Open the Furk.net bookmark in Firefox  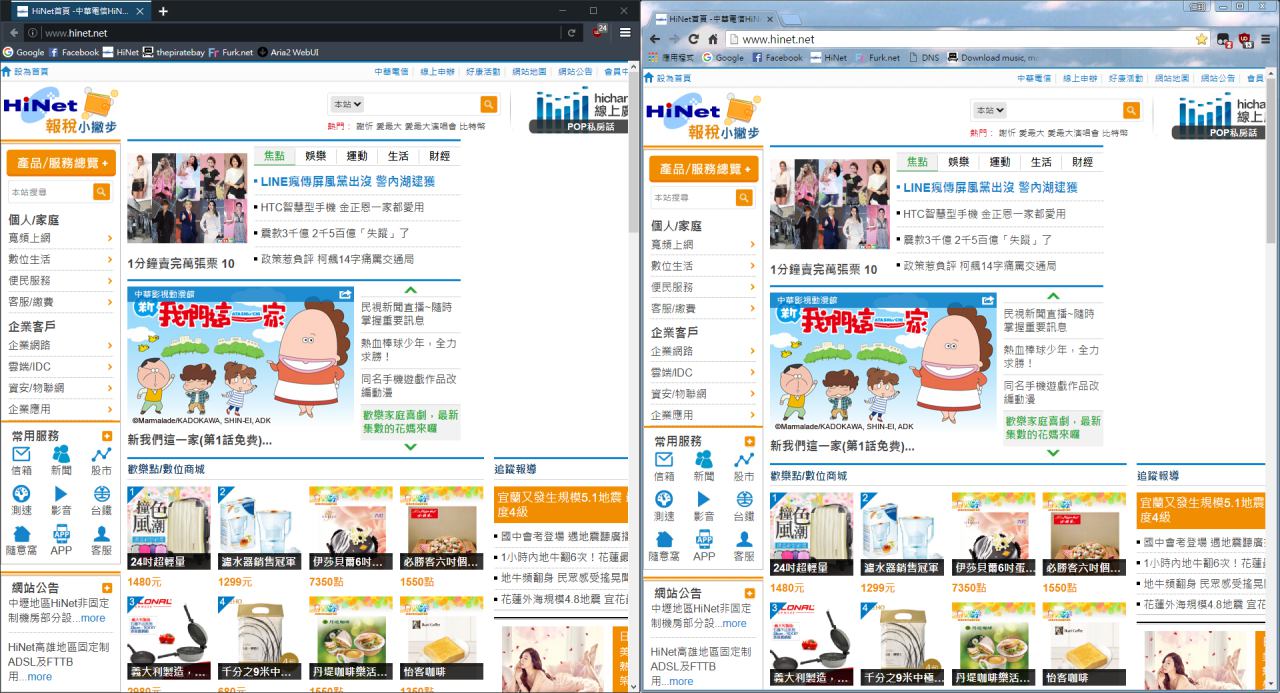(231, 52)
